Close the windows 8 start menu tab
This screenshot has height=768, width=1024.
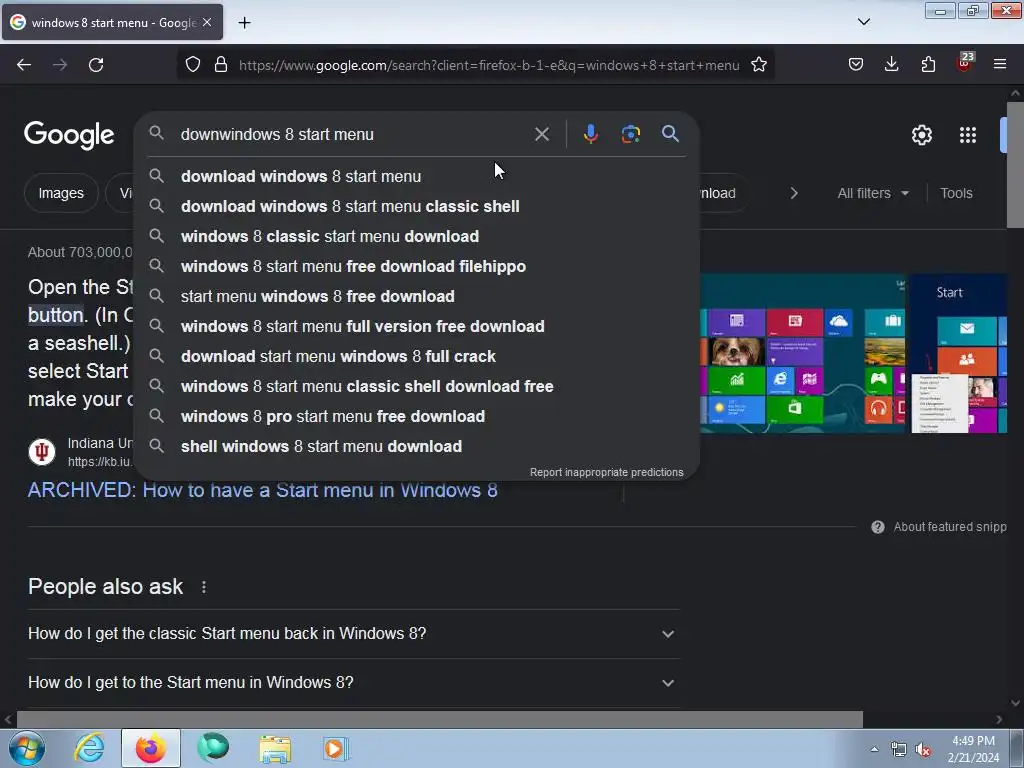click(207, 22)
